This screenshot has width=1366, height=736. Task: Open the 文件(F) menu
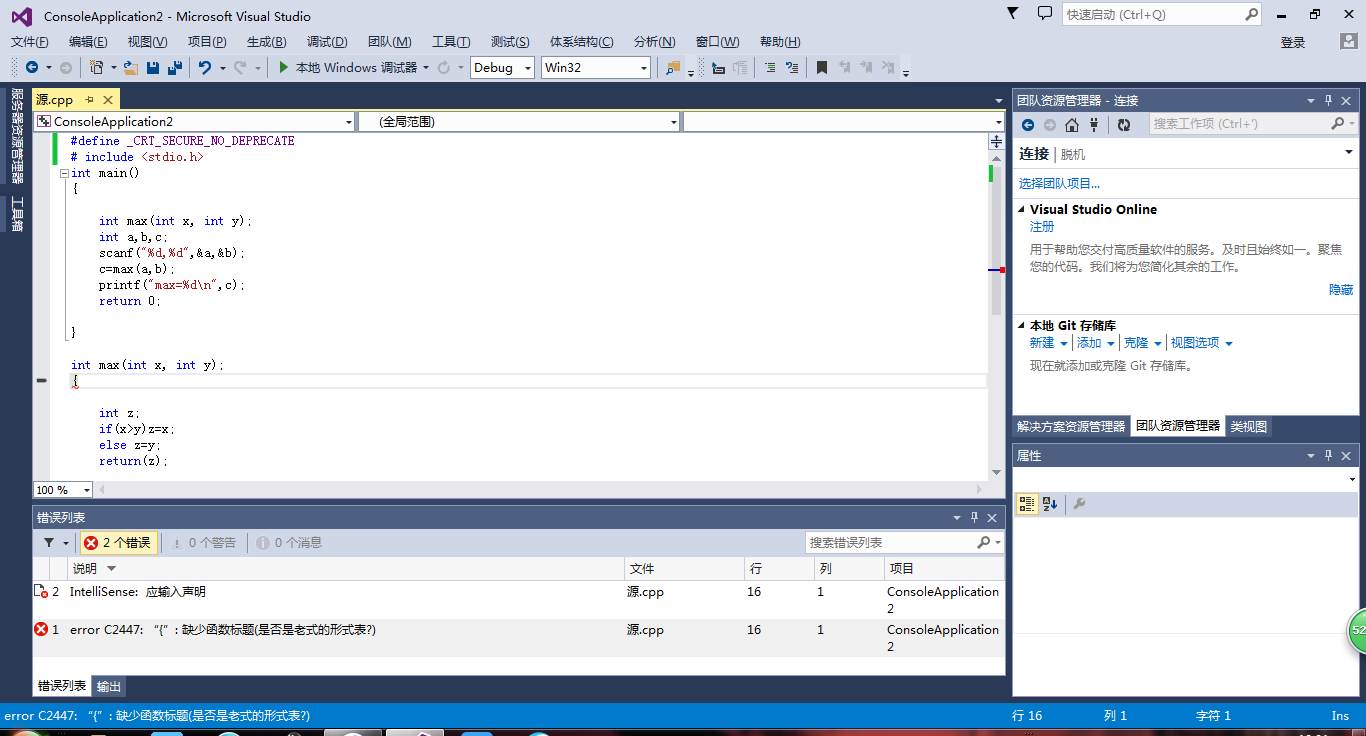[30, 42]
